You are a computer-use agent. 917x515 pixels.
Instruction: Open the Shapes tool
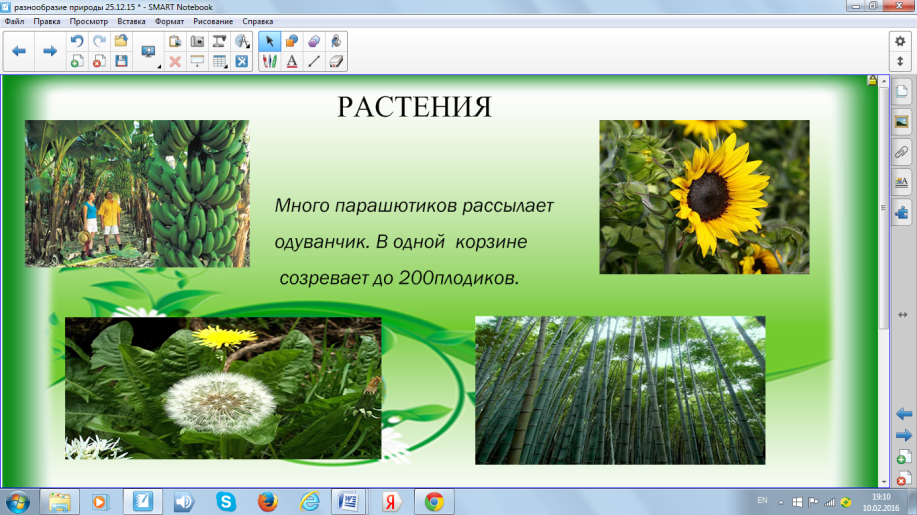[292, 41]
